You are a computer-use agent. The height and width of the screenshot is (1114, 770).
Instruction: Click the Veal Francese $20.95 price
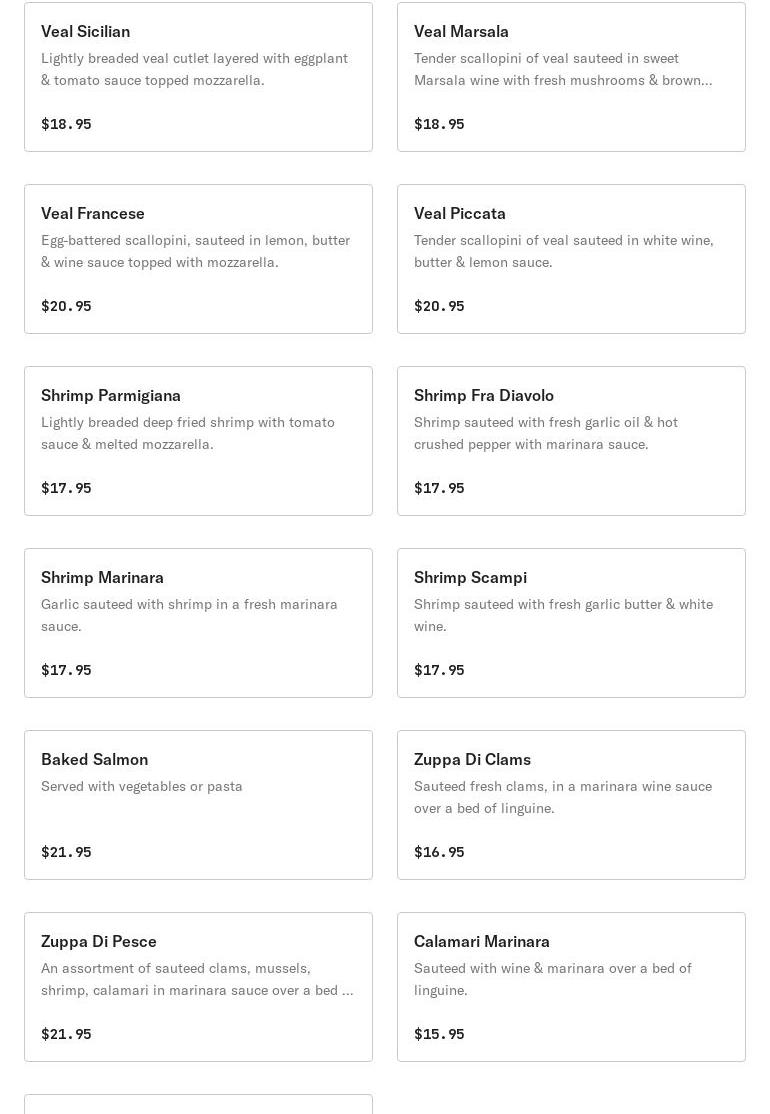[x=66, y=306]
